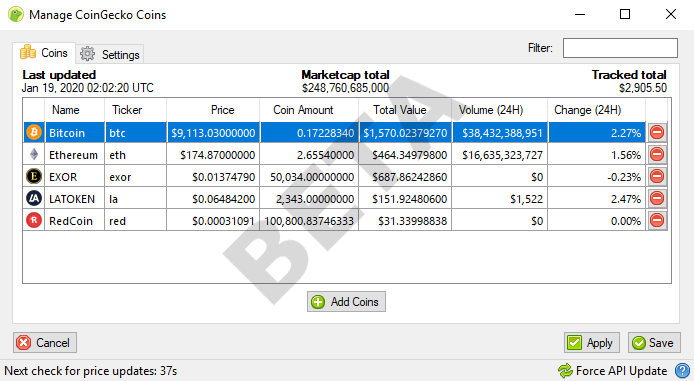Select the EXOR name cell
Screen dimensions: 694x381
tap(74, 177)
